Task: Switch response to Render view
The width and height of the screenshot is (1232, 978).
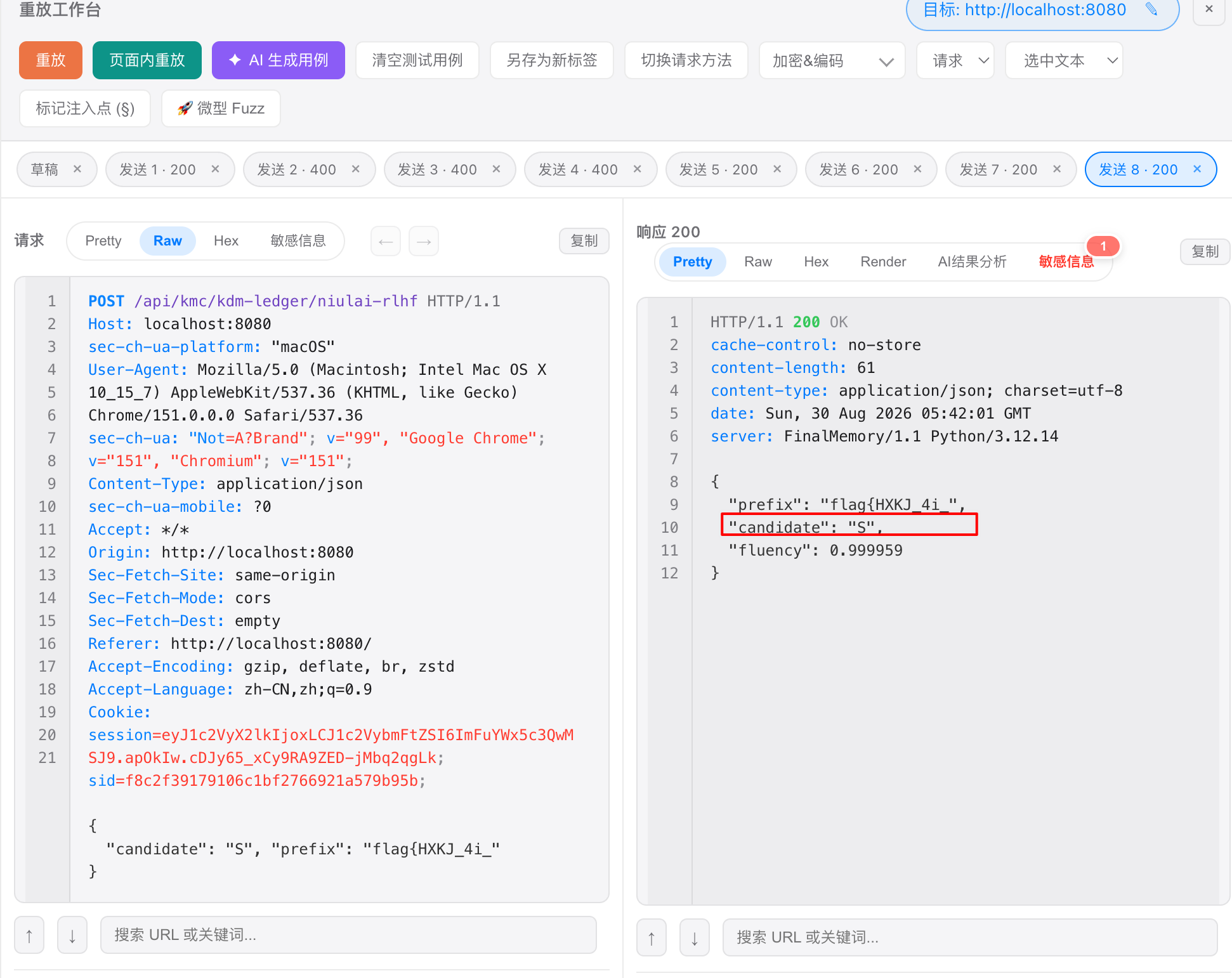Action: click(883, 262)
